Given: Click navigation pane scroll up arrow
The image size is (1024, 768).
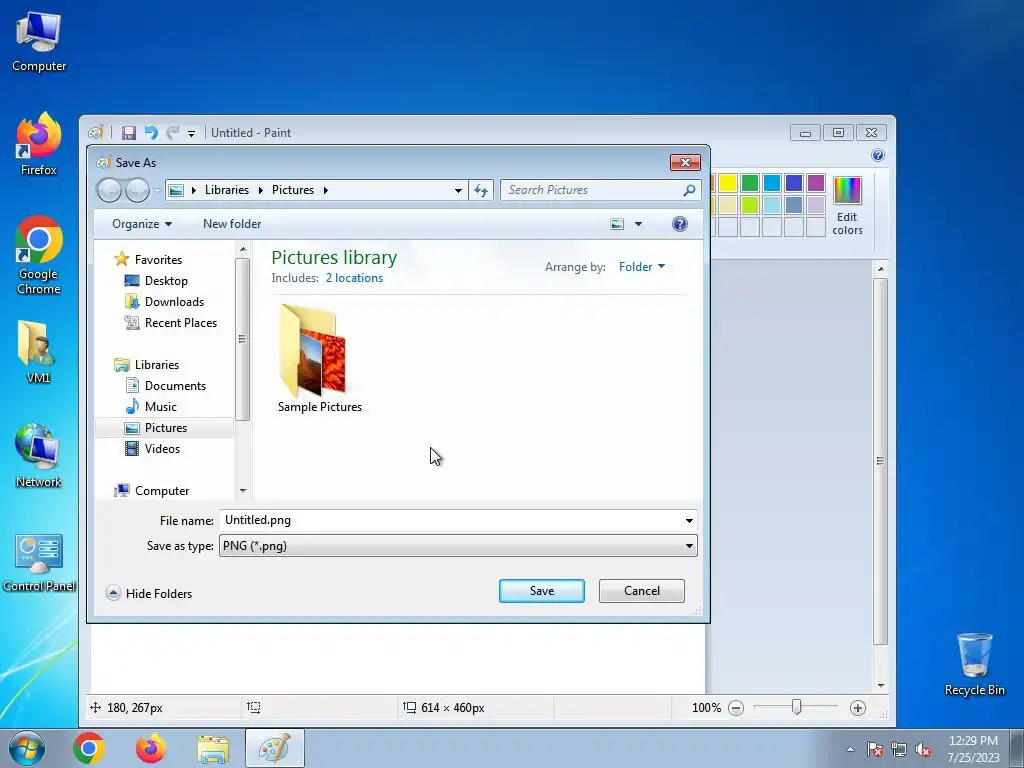Looking at the screenshot, I should point(243,249).
